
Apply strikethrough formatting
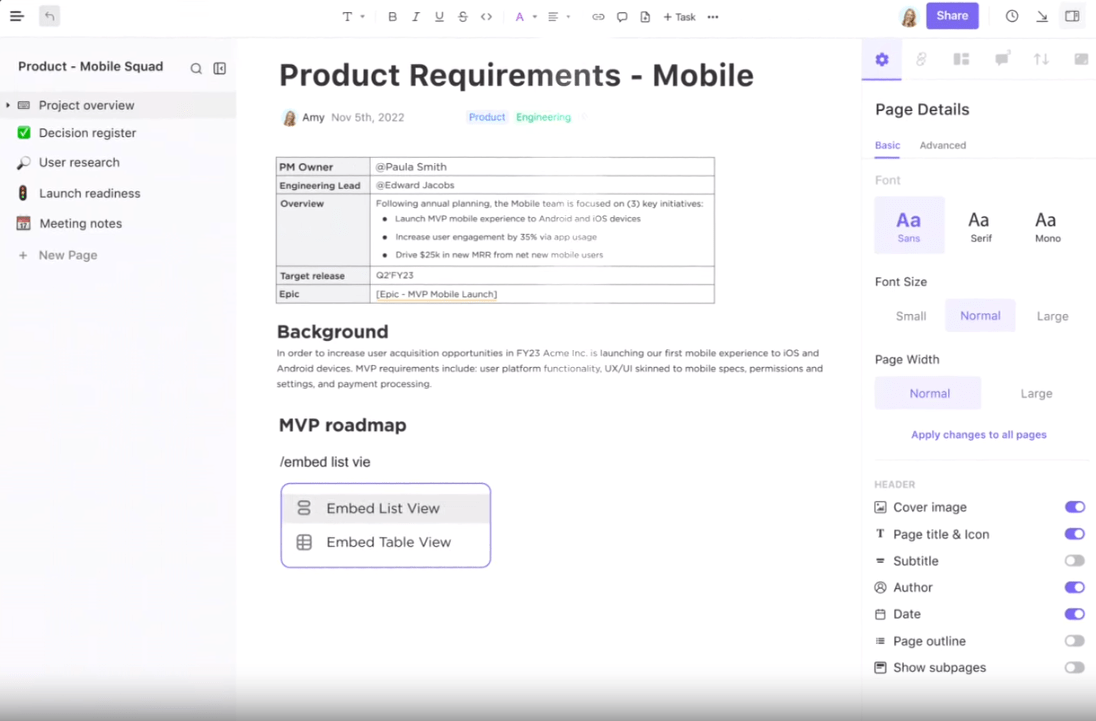pos(463,17)
